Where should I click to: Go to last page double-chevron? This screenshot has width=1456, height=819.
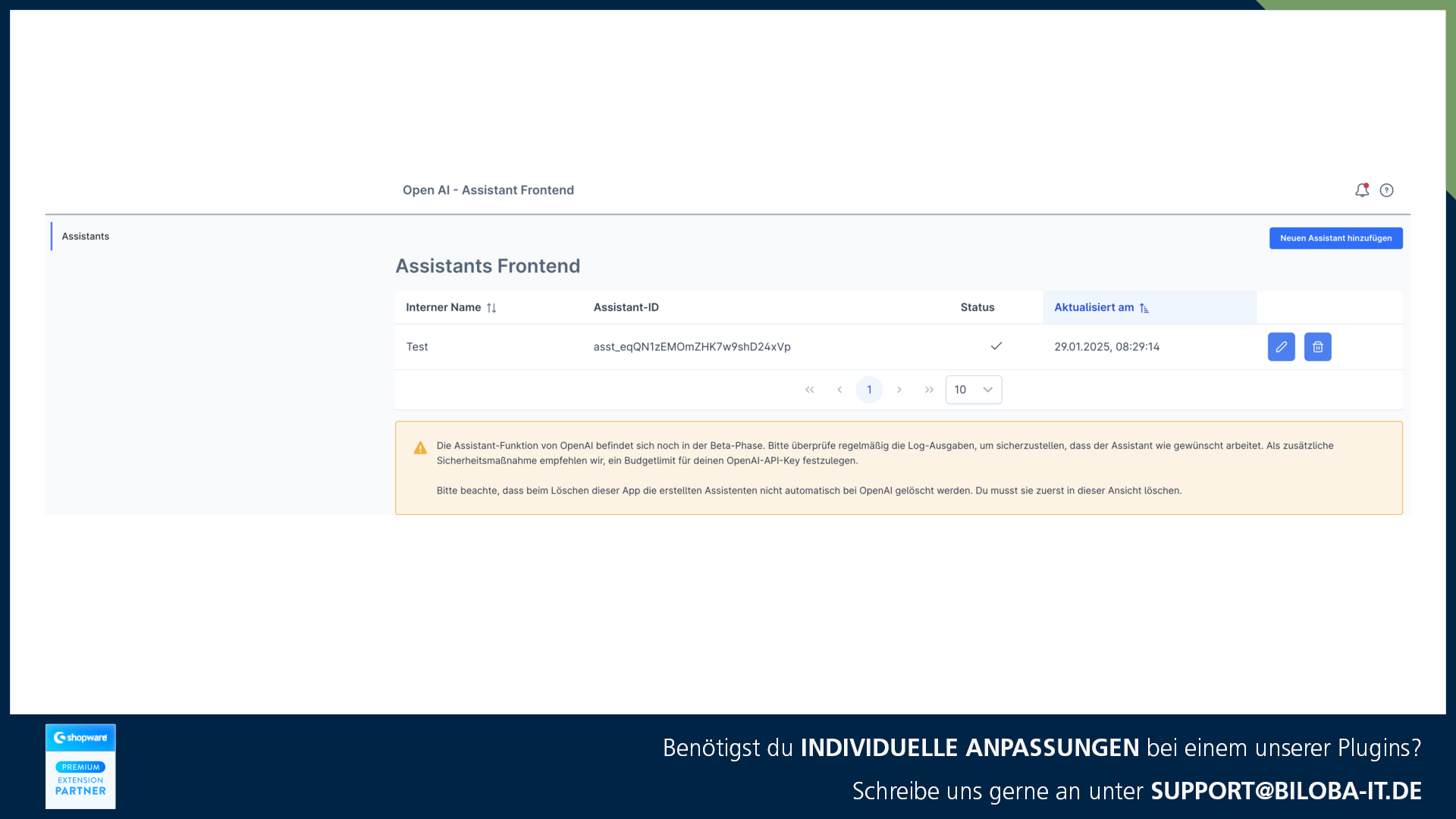[x=929, y=390]
